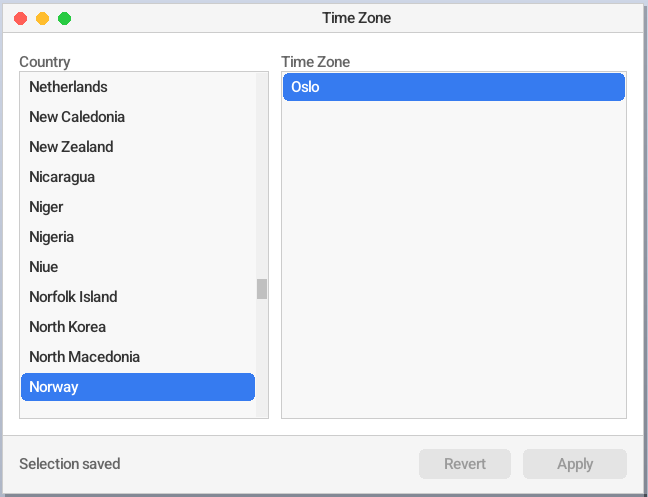Click the Country list scrollbar thumb
This screenshot has height=497, width=648.
(262, 289)
